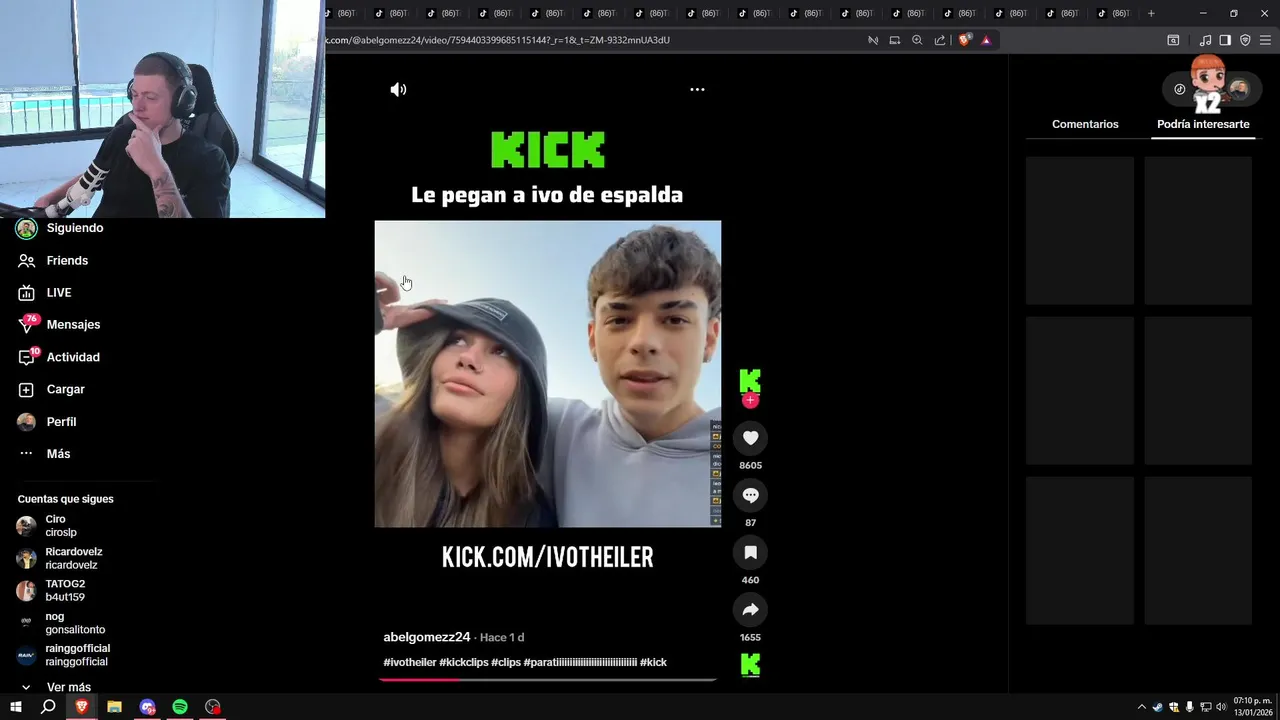Like the video with the heart icon
1280x720 pixels.
click(750, 438)
